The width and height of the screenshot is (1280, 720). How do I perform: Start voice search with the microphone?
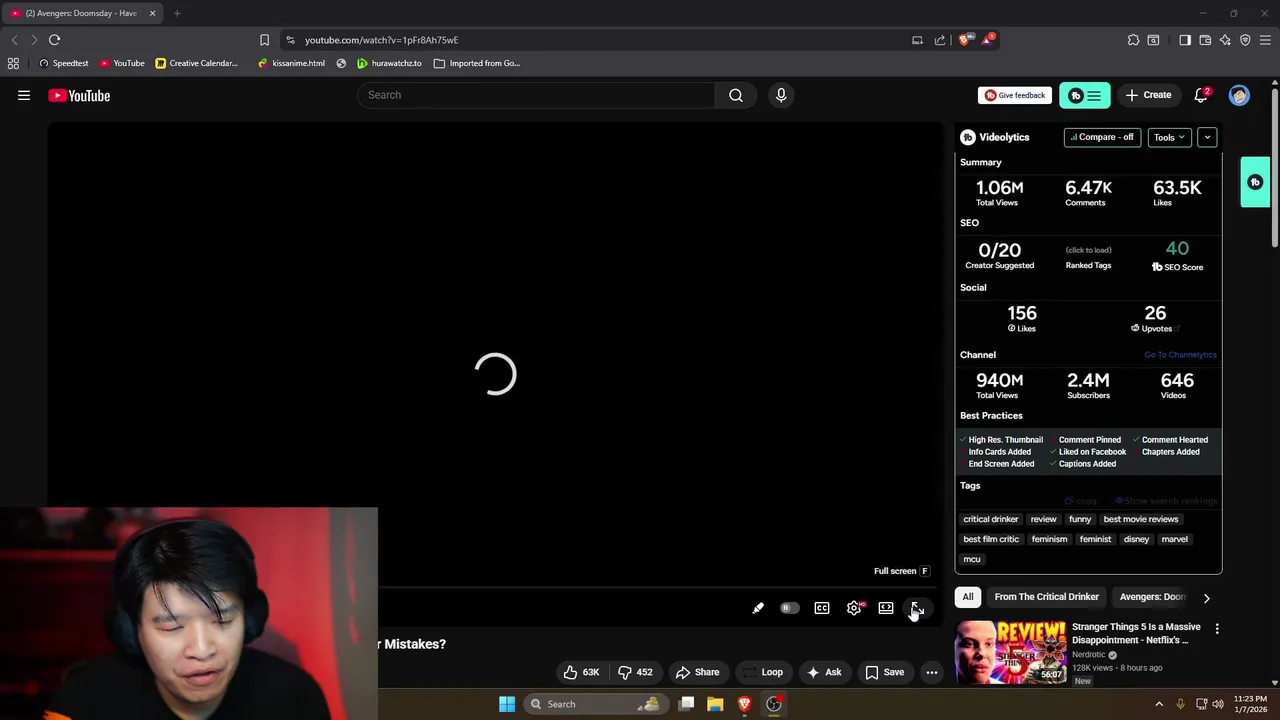coord(781,95)
